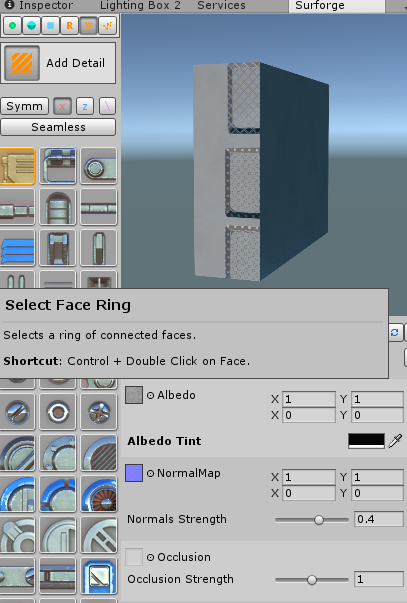This screenshot has height=603, width=407.
Task: Click the orange graph toolbar icon
Action: (x=107, y=26)
